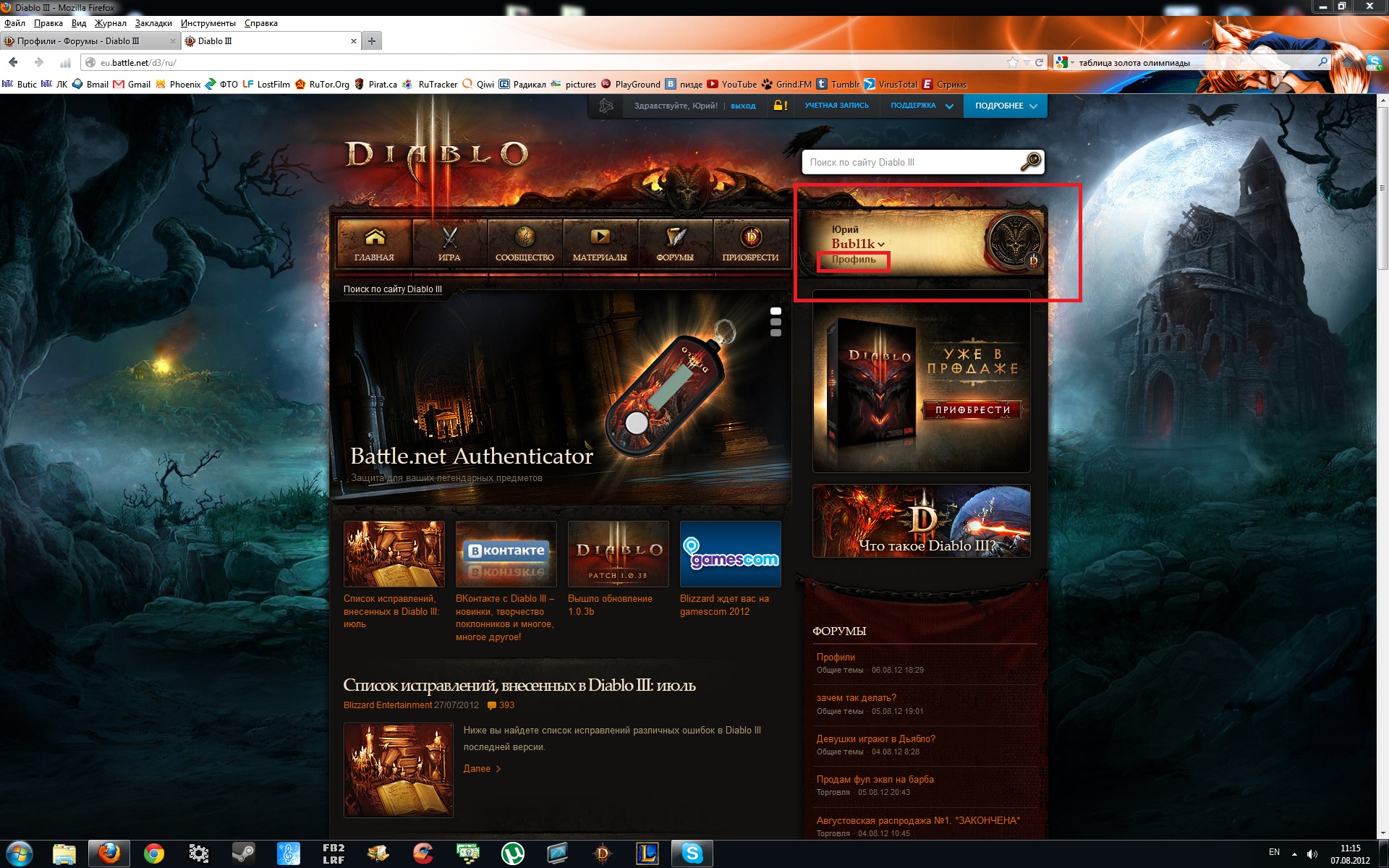
Task: Open the МАТЕРИАЛЫ media section
Action: coord(600,243)
